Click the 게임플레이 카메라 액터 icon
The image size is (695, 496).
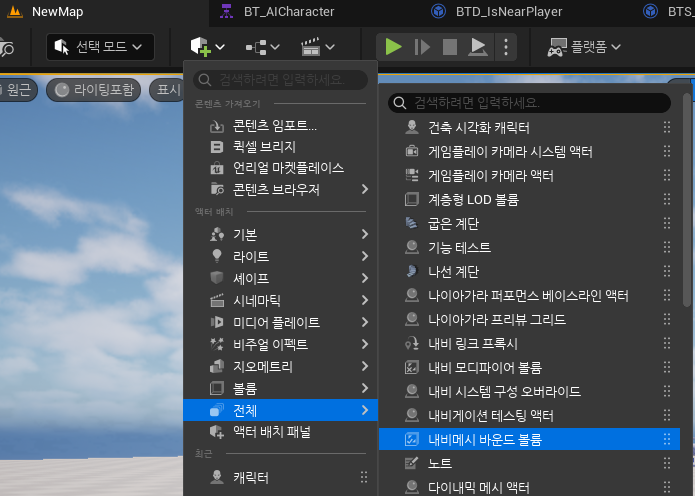(412, 176)
